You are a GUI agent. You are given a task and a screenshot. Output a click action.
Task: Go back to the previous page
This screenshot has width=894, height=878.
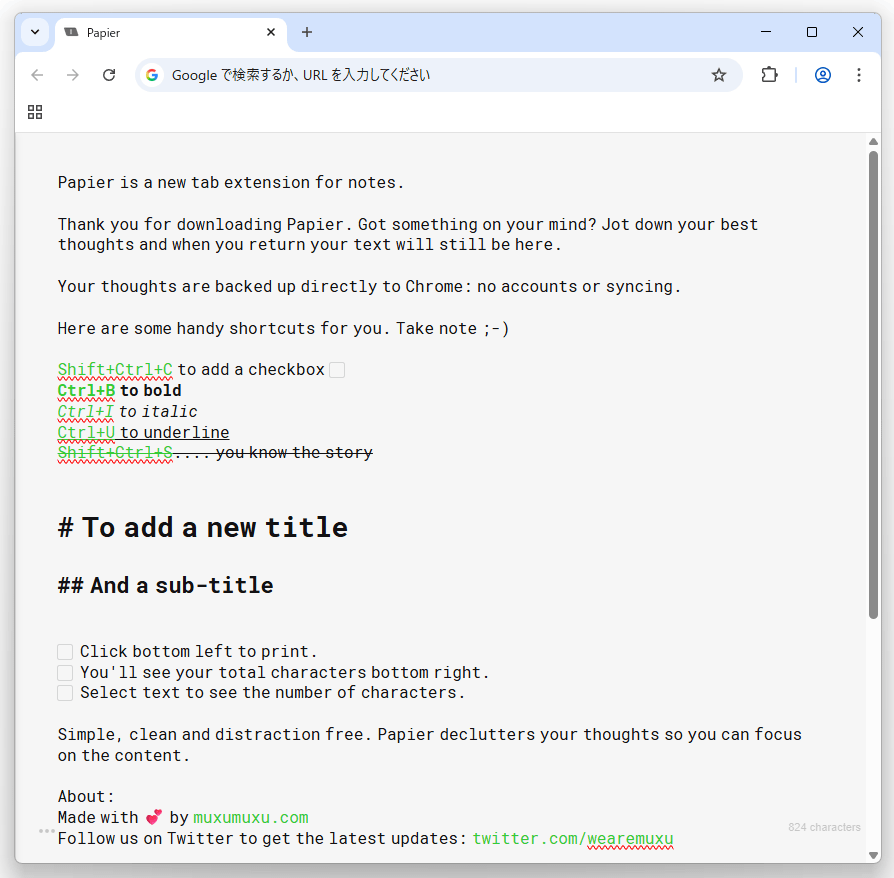pyautogui.click(x=37, y=75)
